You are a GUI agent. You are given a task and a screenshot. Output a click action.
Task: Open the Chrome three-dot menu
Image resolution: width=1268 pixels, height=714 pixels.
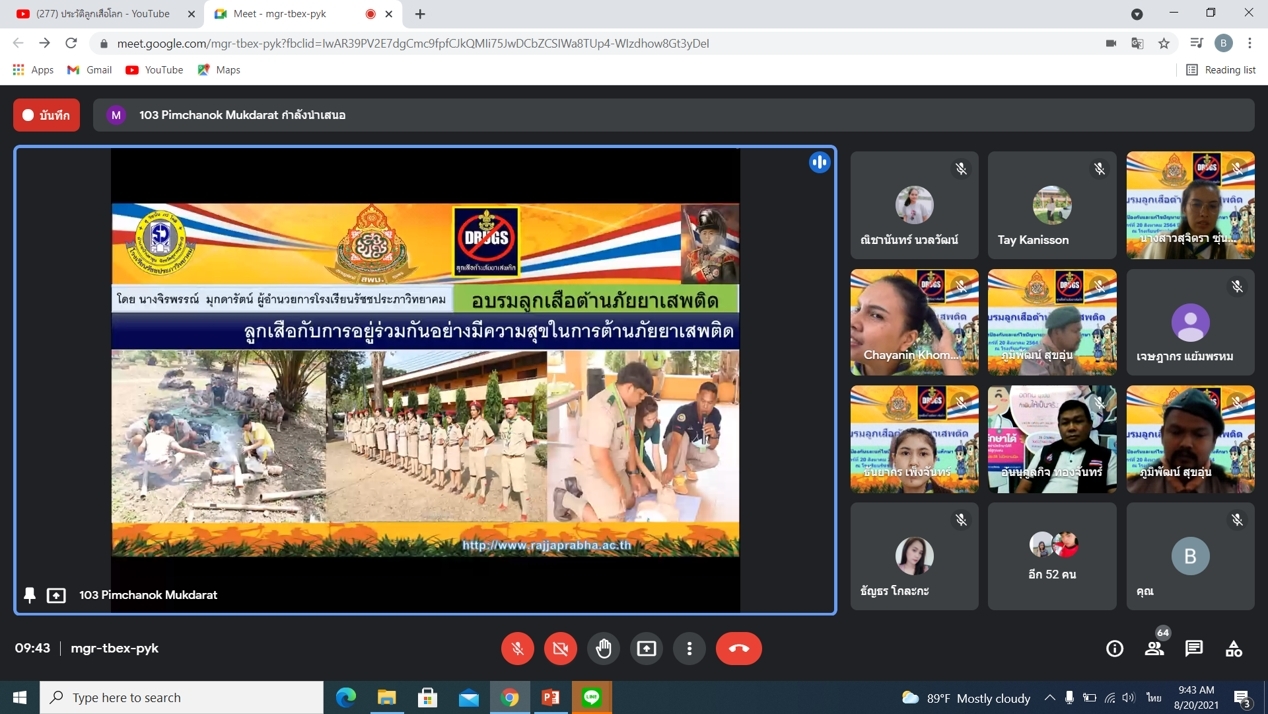point(1250,43)
